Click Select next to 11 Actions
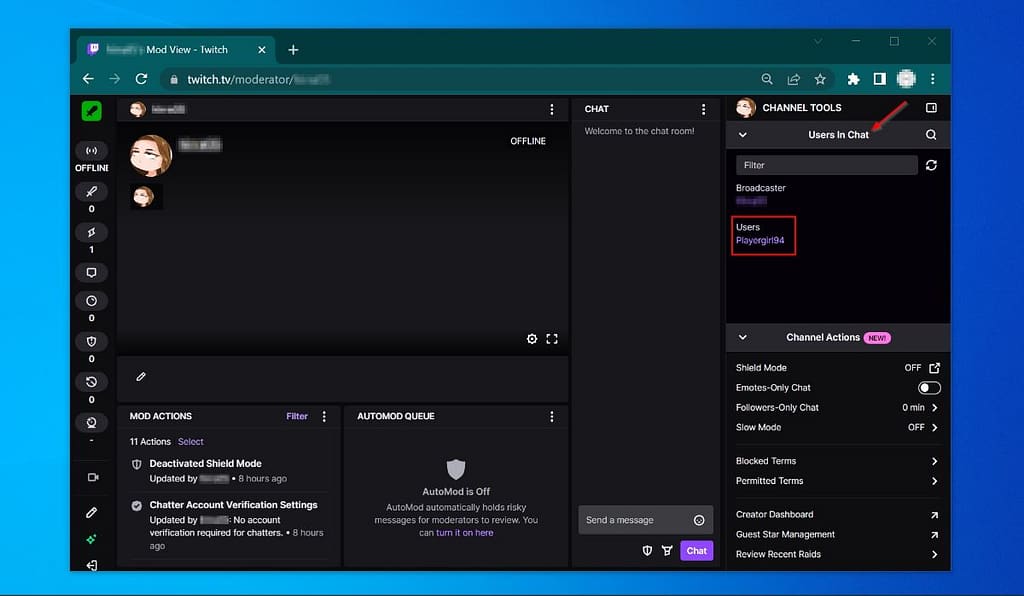Image resolution: width=1024 pixels, height=596 pixels. pos(191,442)
